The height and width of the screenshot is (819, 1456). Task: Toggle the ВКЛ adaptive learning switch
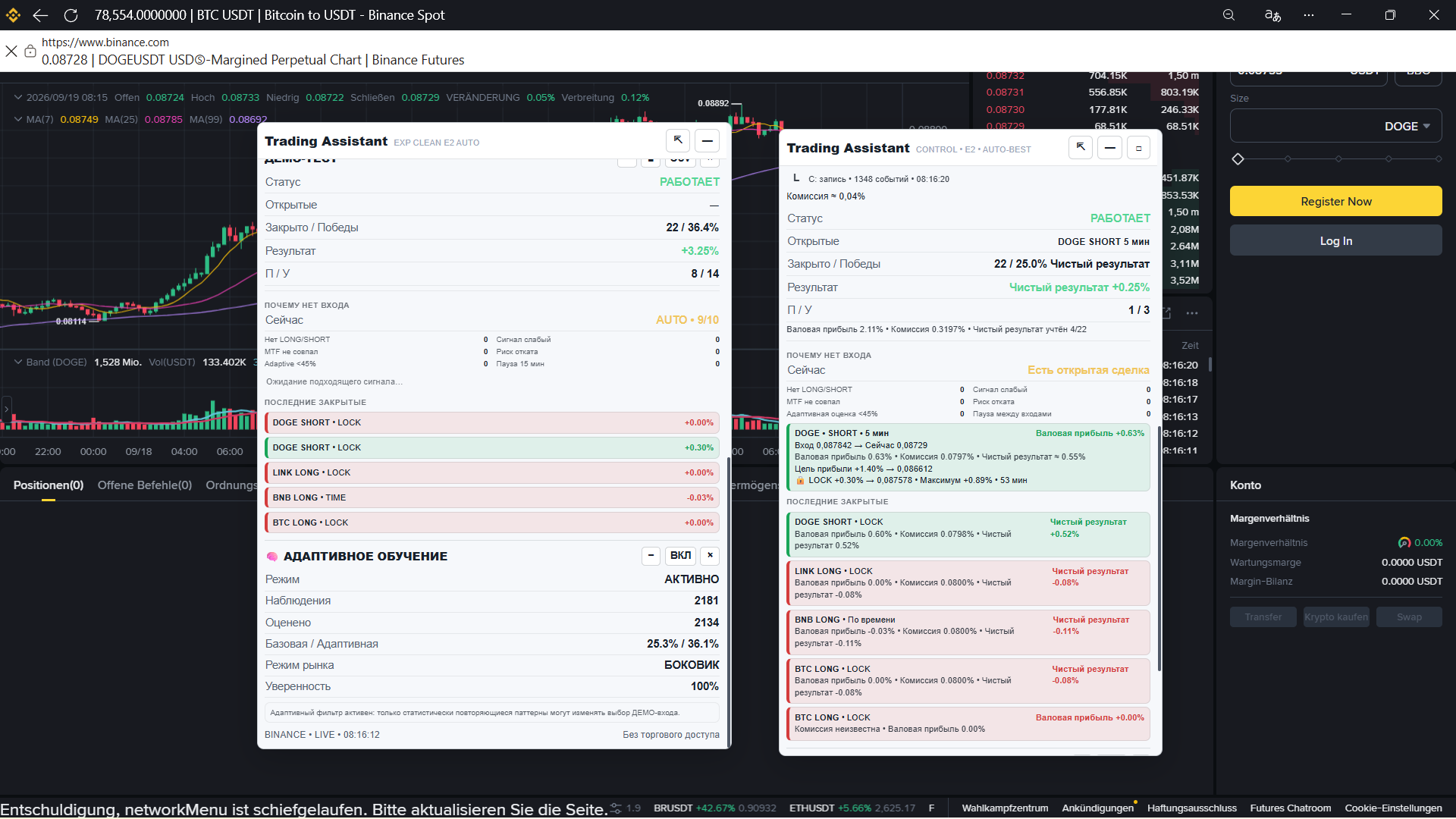[681, 556]
